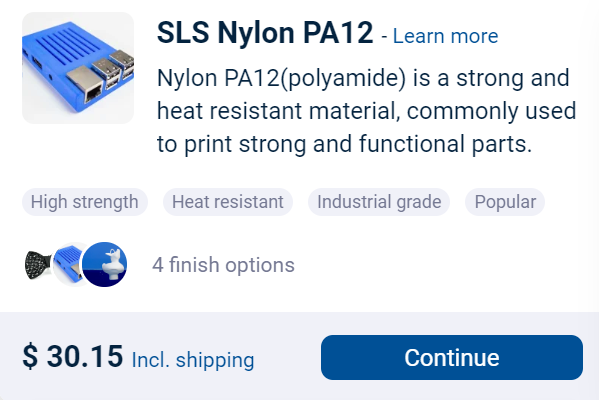Image resolution: width=599 pixels, height=400 pixels.
Task: Click the Continue button
Action: [452, 358]
